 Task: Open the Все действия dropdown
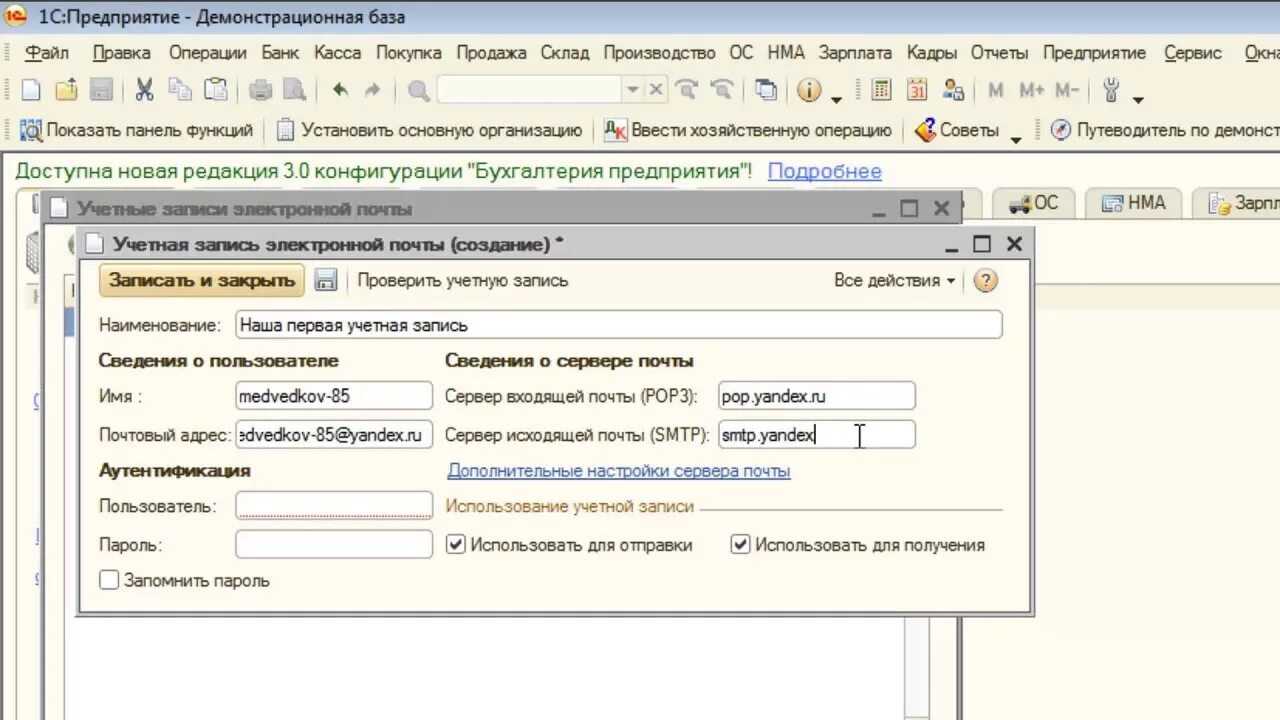coord(894,281)
